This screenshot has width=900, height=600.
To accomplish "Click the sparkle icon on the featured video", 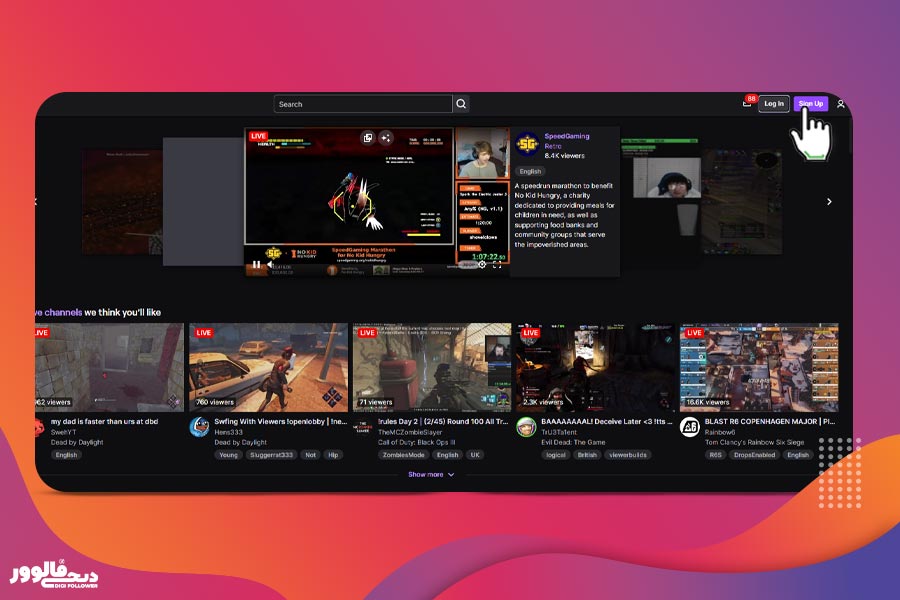I will coord(386,138).
